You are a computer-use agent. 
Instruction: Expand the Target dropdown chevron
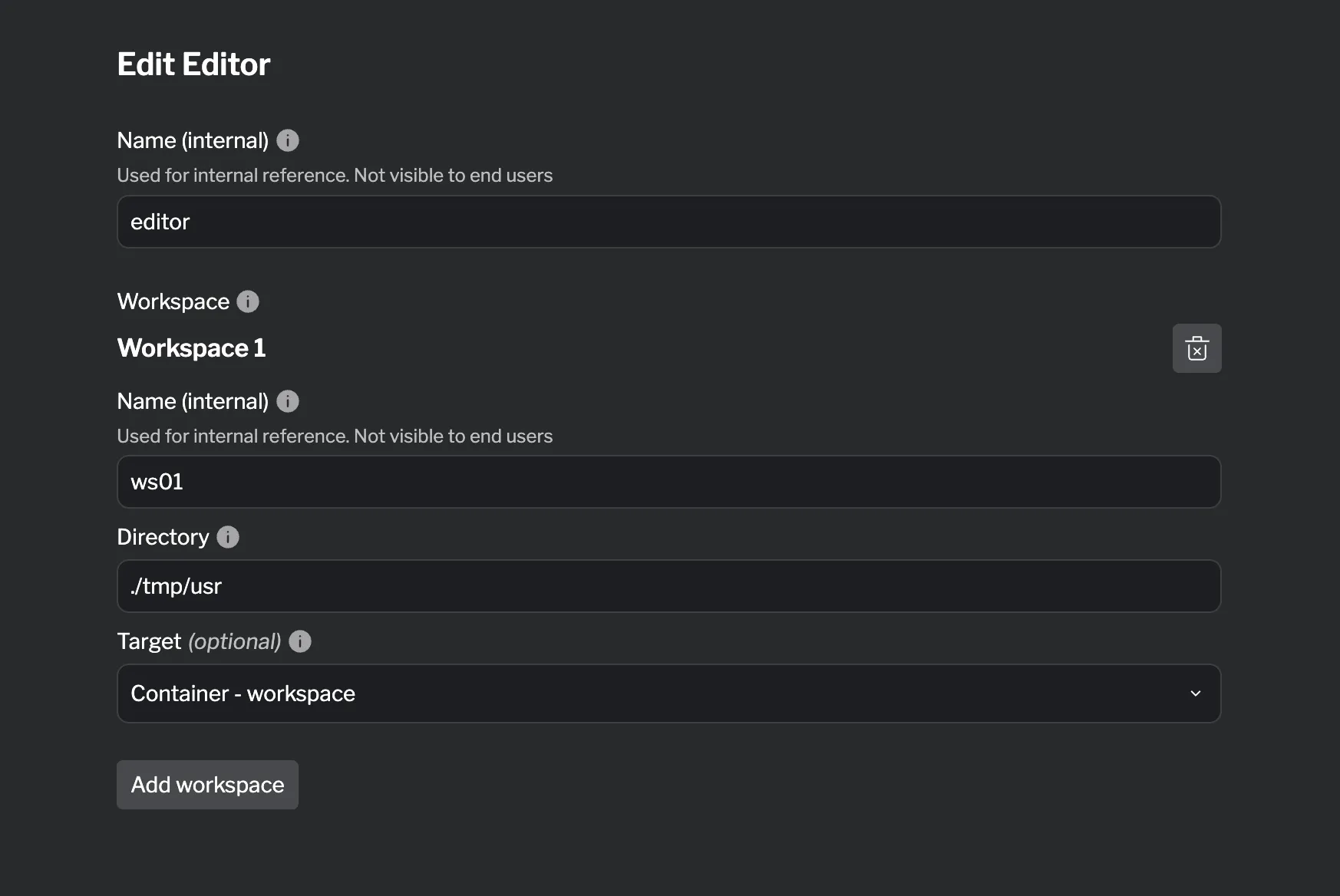click(1195, 693)
